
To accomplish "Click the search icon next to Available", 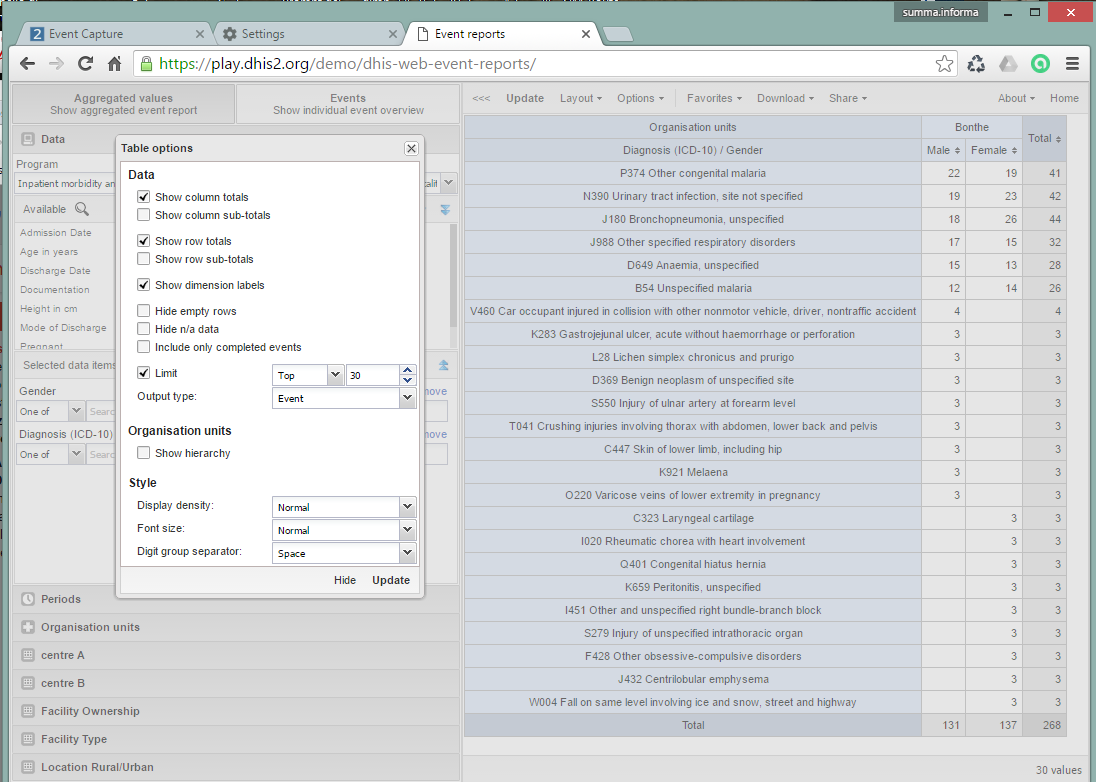I will [82, 209].
